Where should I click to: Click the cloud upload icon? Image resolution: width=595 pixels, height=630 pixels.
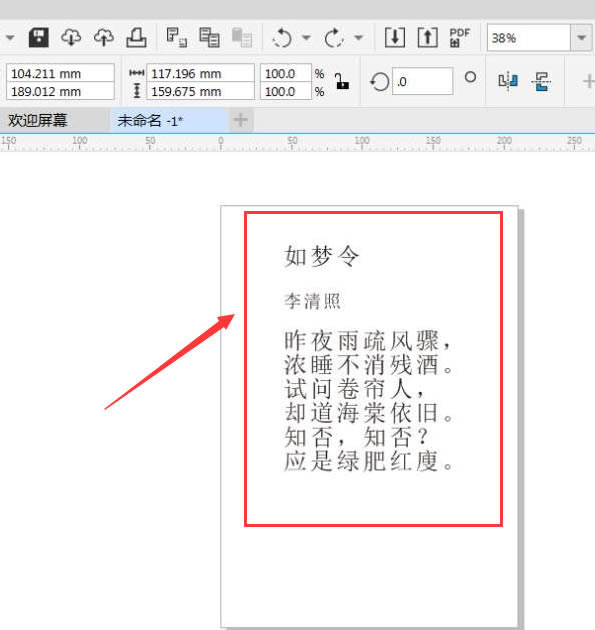104,37
